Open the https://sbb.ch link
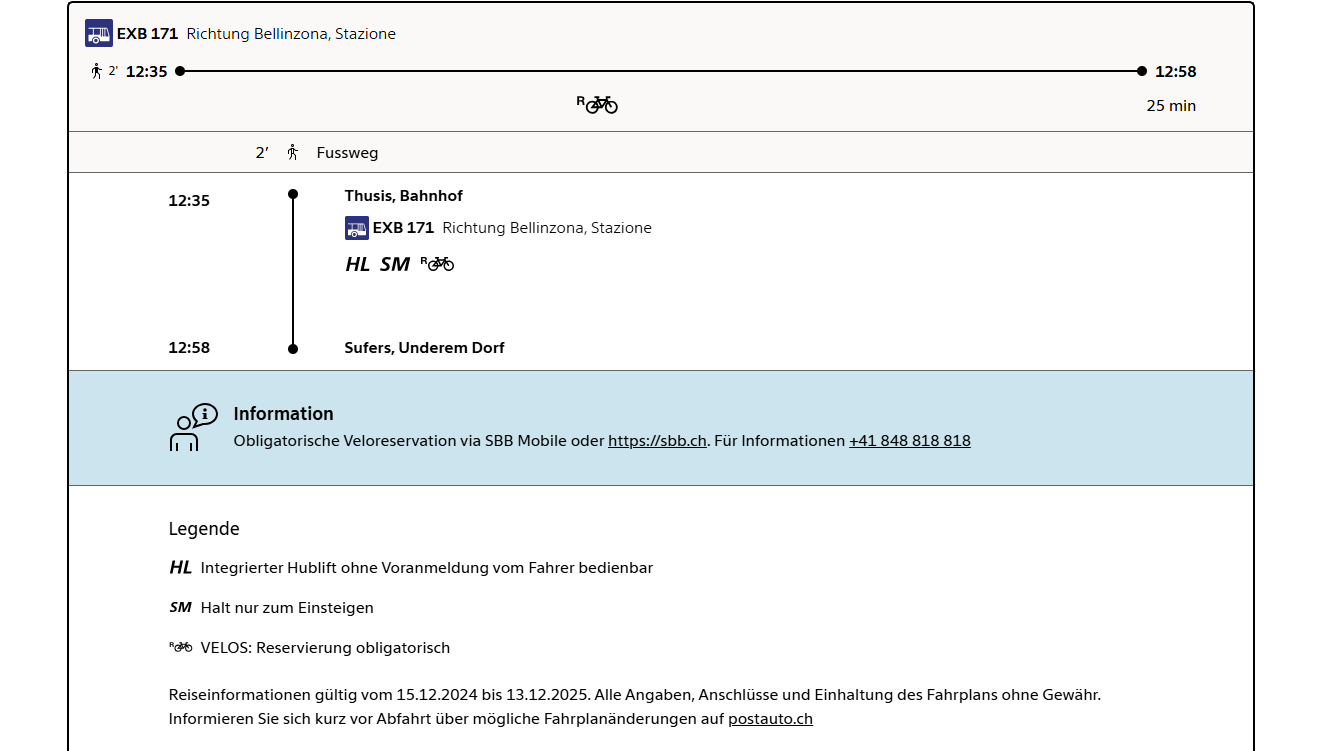Screen dimensions: 1332x751 657,441
